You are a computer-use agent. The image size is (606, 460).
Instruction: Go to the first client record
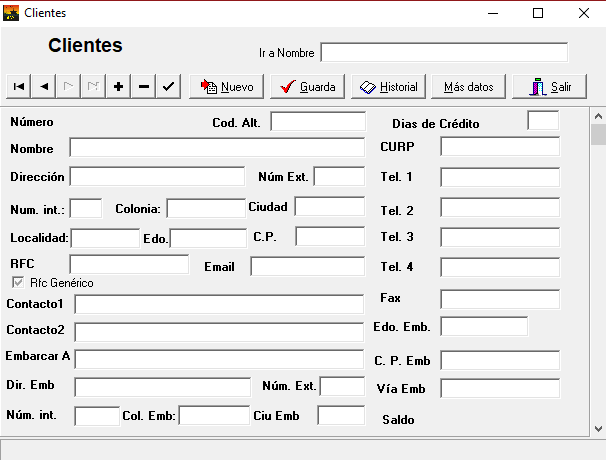click(19, 87)
